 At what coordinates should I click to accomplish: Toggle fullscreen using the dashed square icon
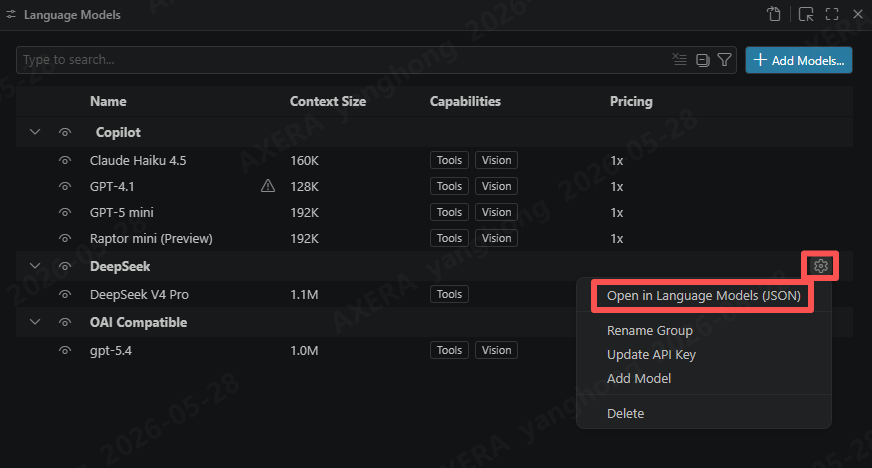(x=832, y=14)
